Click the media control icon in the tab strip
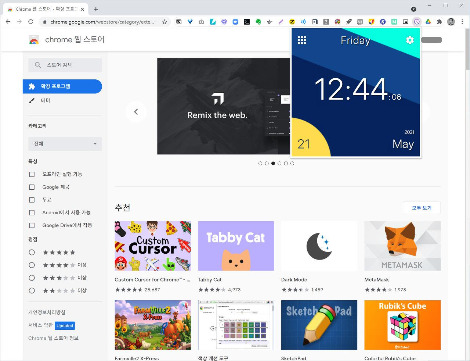Screen dimensions: 470x361 point(414,9)
